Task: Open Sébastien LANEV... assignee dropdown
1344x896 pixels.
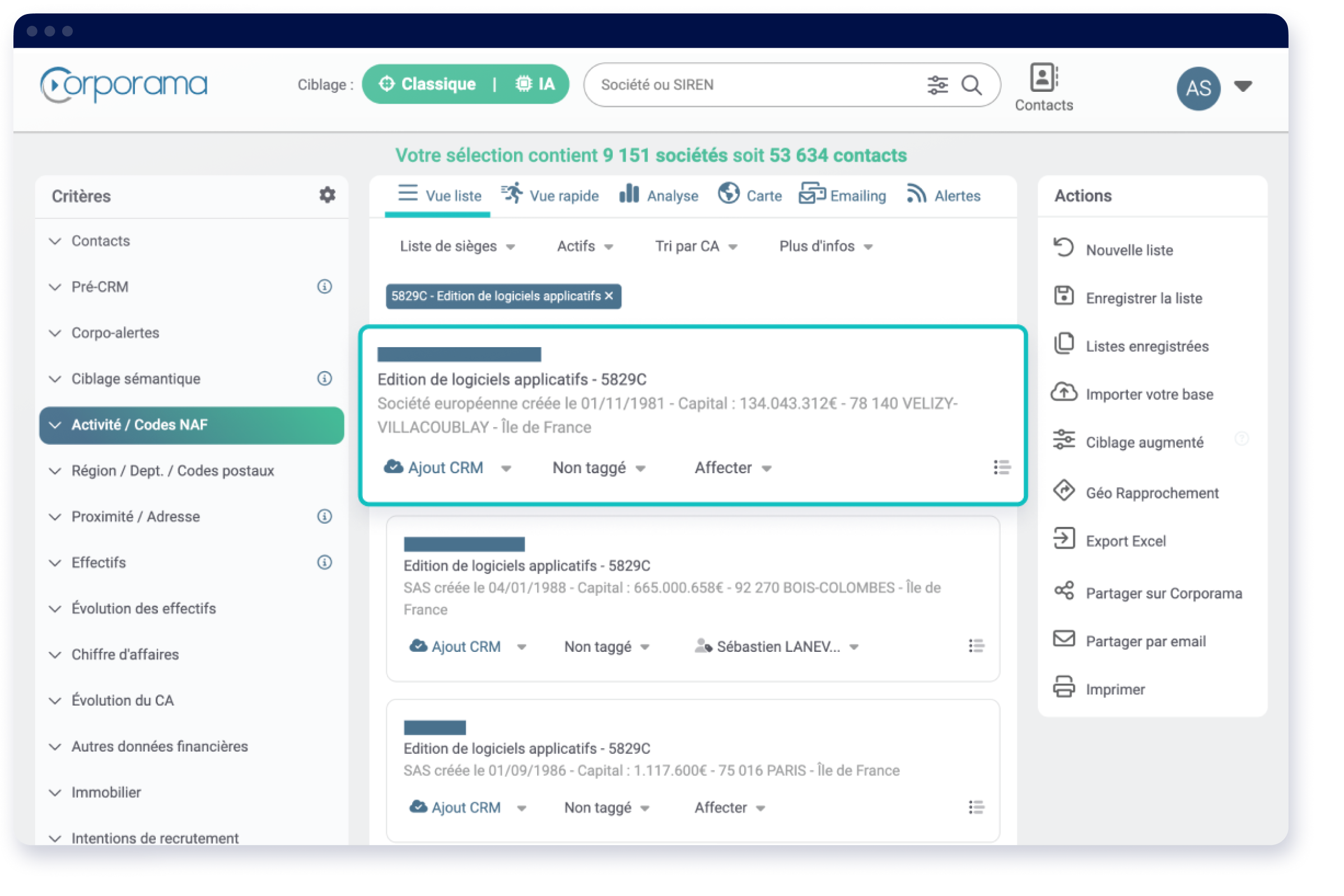Action: (x=777, y=646)
